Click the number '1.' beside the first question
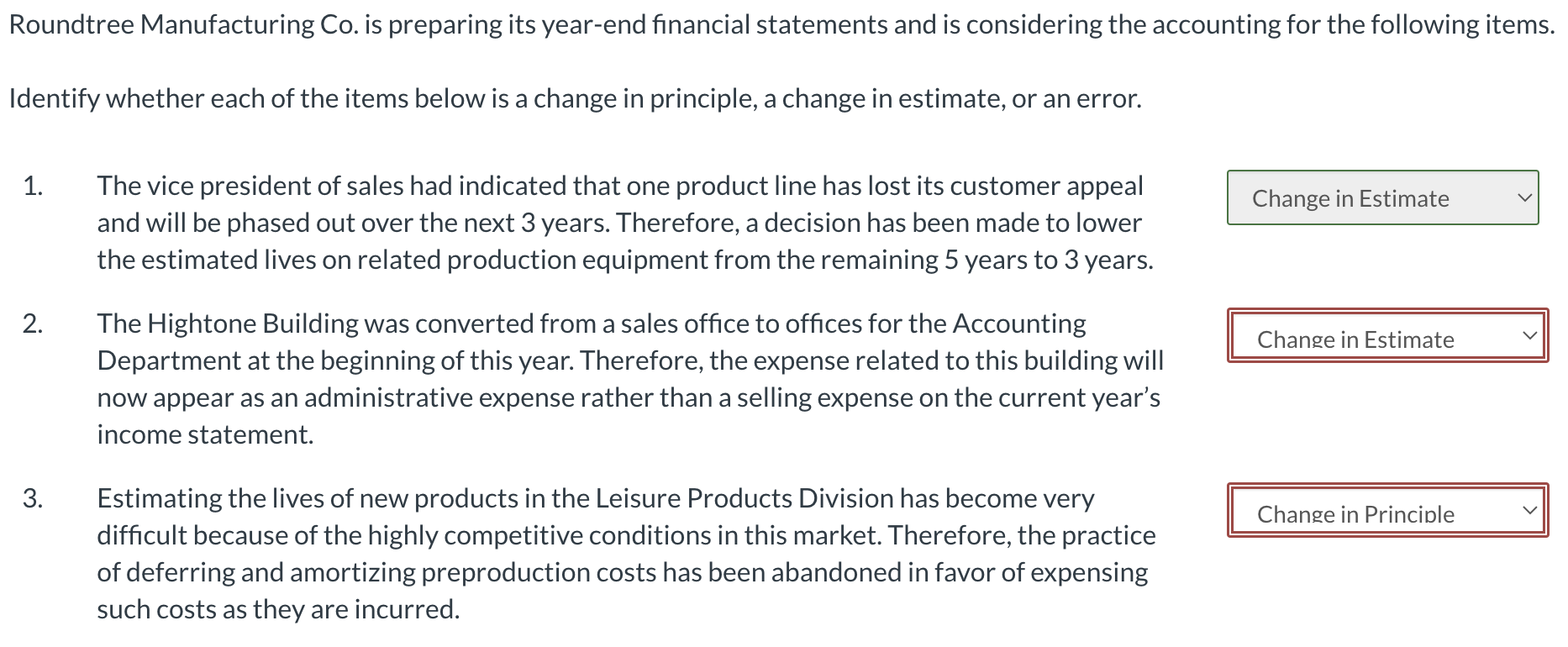1568x647 pixels. pyautogui.click(x=34, y=187)
